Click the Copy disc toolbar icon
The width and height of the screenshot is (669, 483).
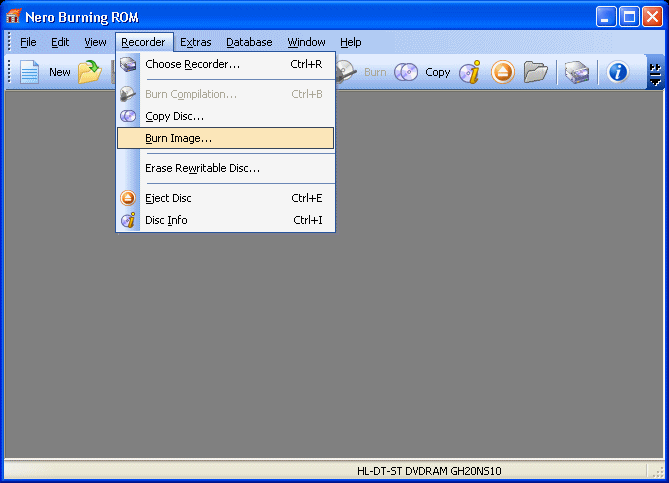coord(406,72)
